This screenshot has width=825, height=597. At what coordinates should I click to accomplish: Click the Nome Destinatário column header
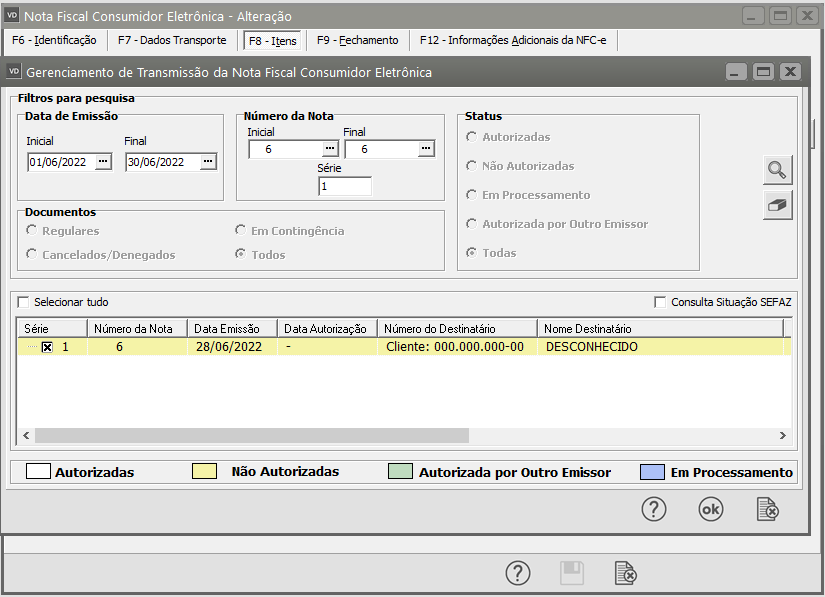coord(588,329)
